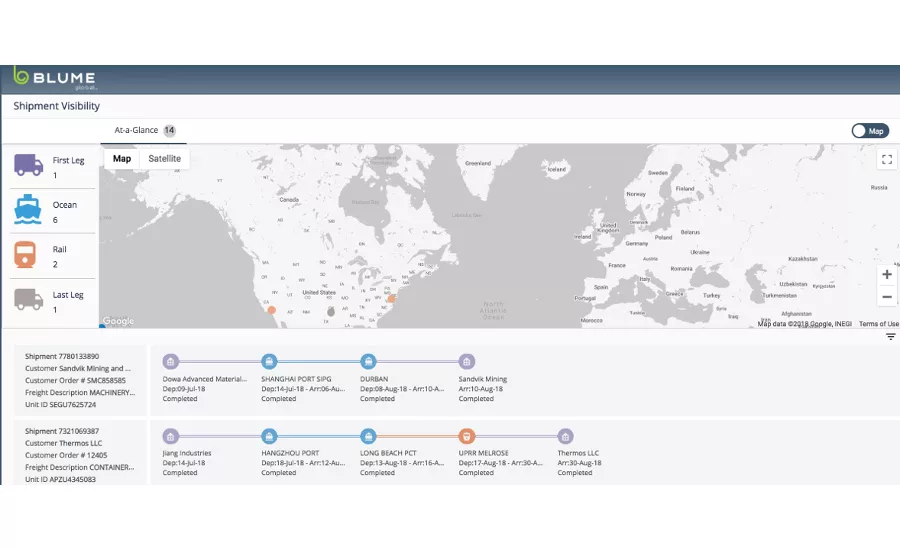Click the Ocean label
Image resolution: width=900 pixels, height=550 pixels.
click(x=64, y=205)
